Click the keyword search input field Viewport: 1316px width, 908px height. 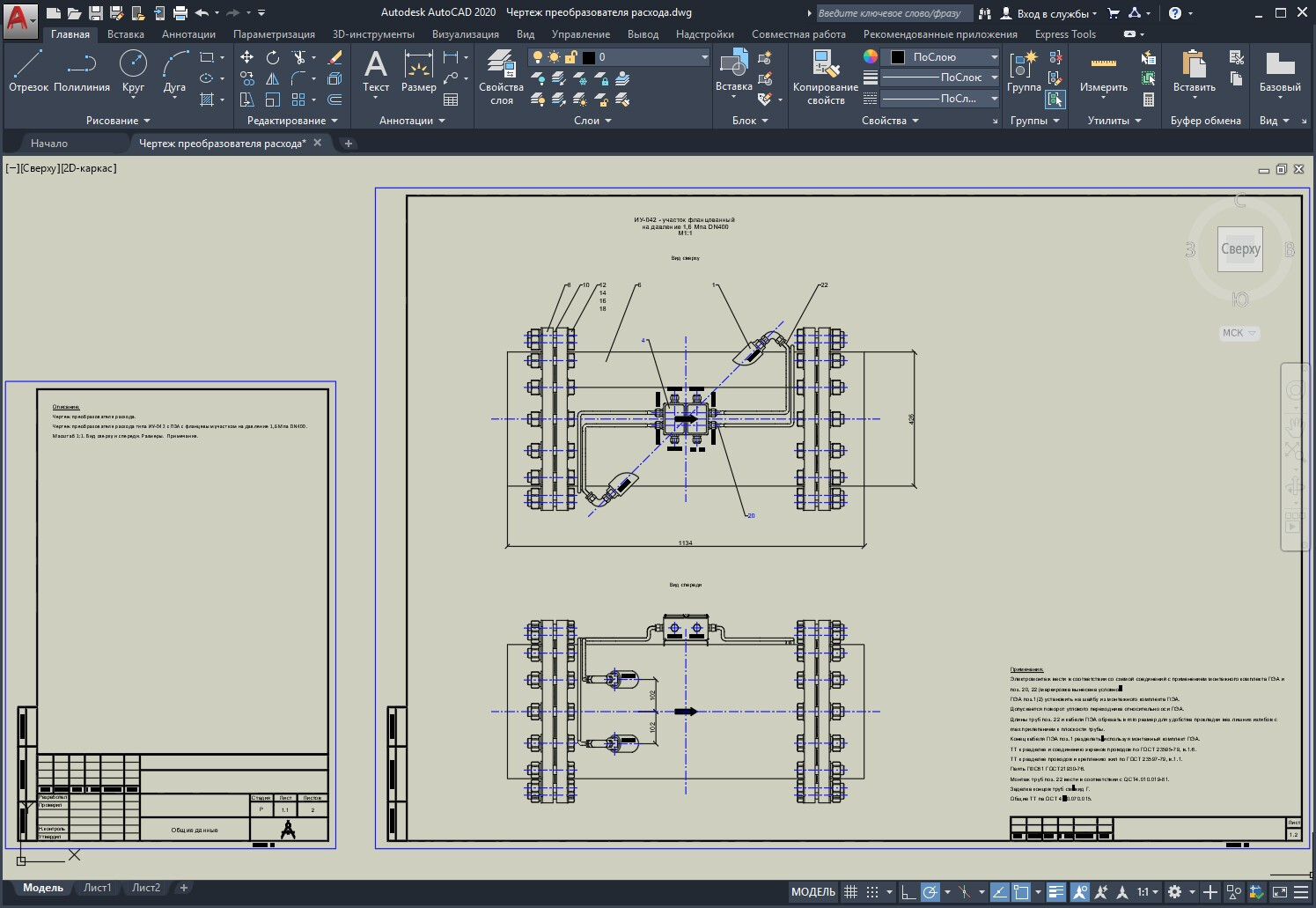[894, 13]
